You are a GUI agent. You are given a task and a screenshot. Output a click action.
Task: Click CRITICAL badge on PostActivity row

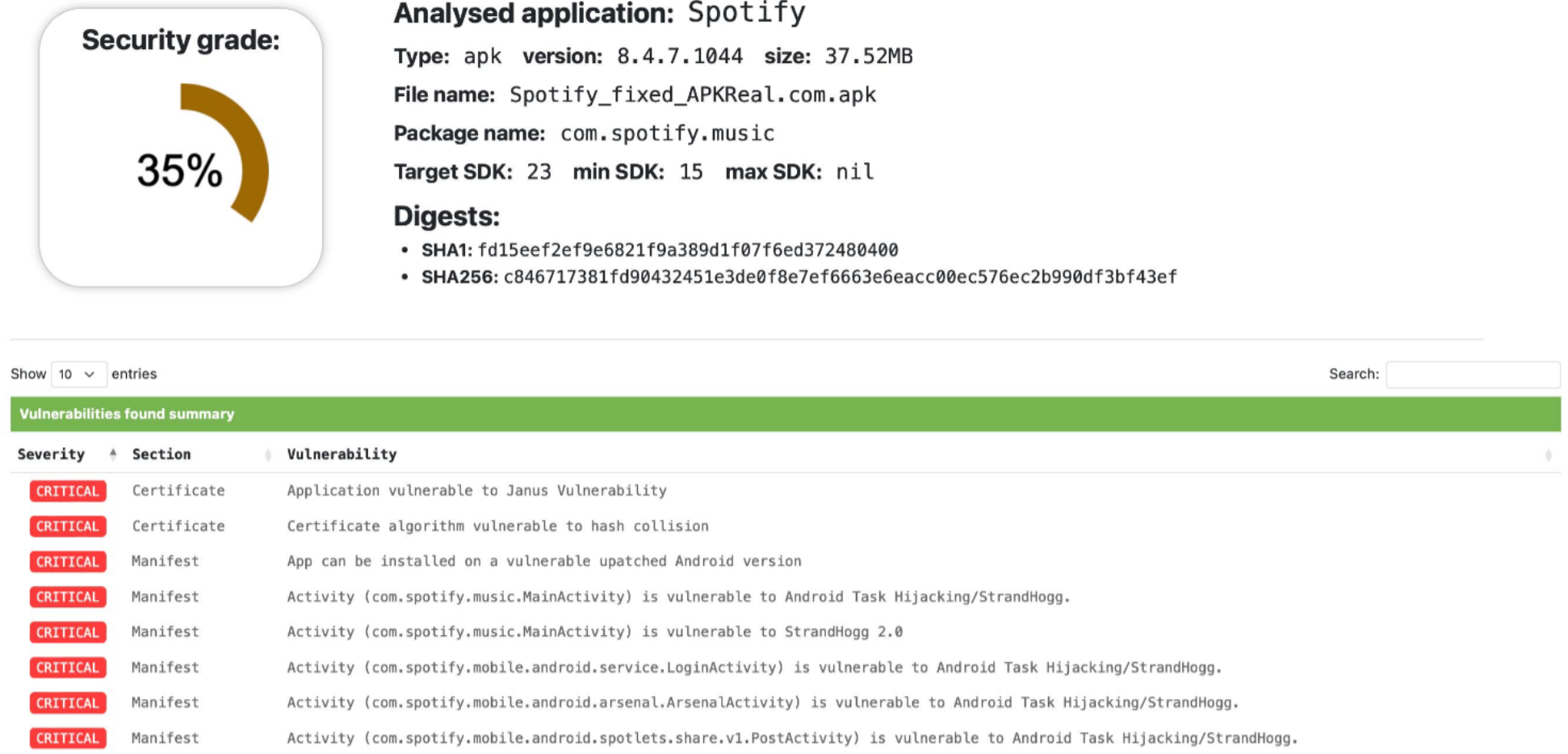pyautogui.click(x=68, y=738)
